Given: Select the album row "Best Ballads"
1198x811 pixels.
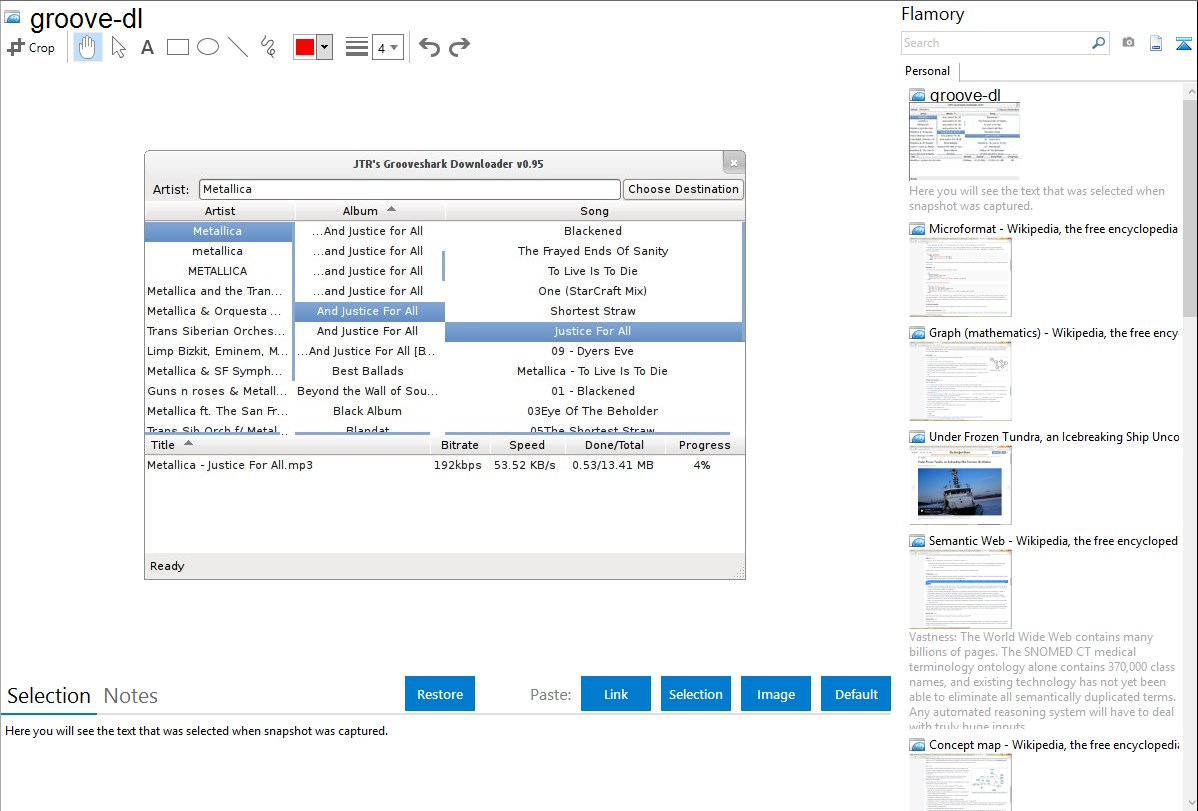Looking at the screenshot, I should [367, 371].
